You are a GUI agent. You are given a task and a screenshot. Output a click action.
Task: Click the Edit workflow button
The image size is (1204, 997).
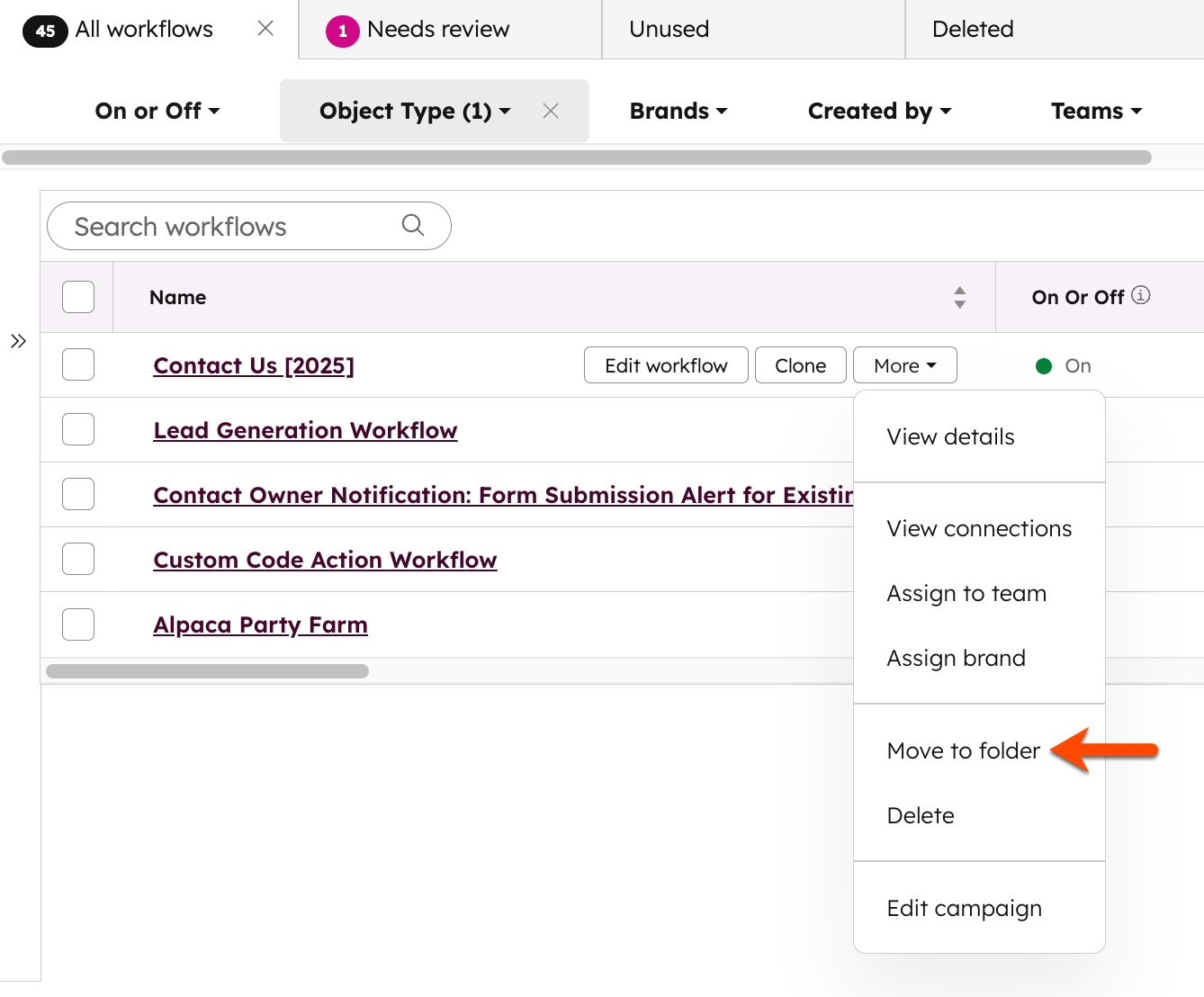click(666, 365)
